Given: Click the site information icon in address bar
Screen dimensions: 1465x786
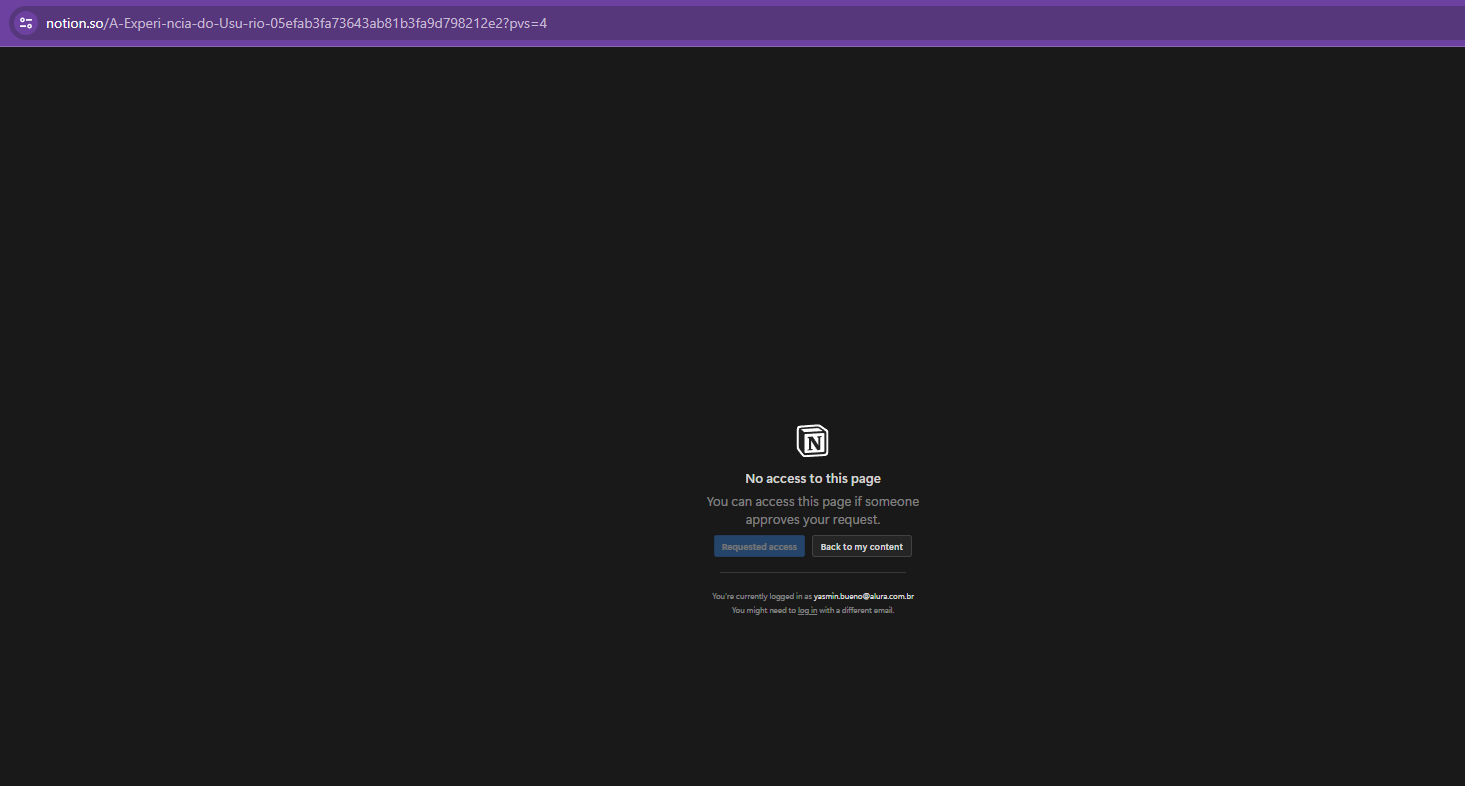Looking at the screenshot, I should click(26, 23).
